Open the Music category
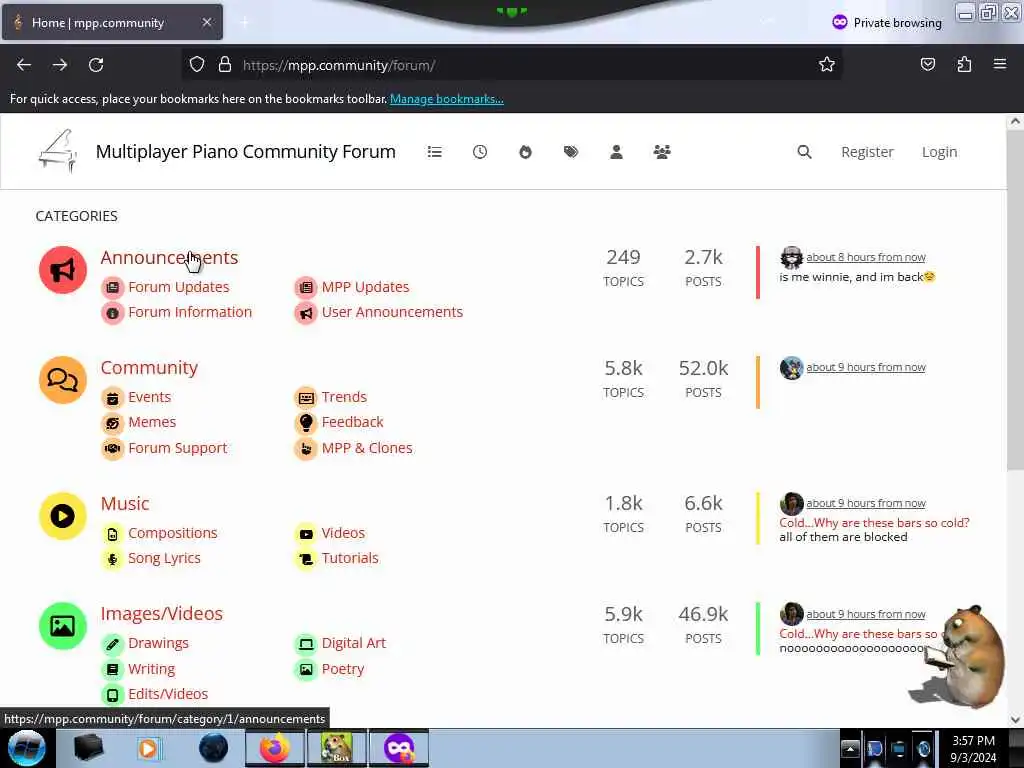This screenshot has width=1024, height=768. (125, 504)
